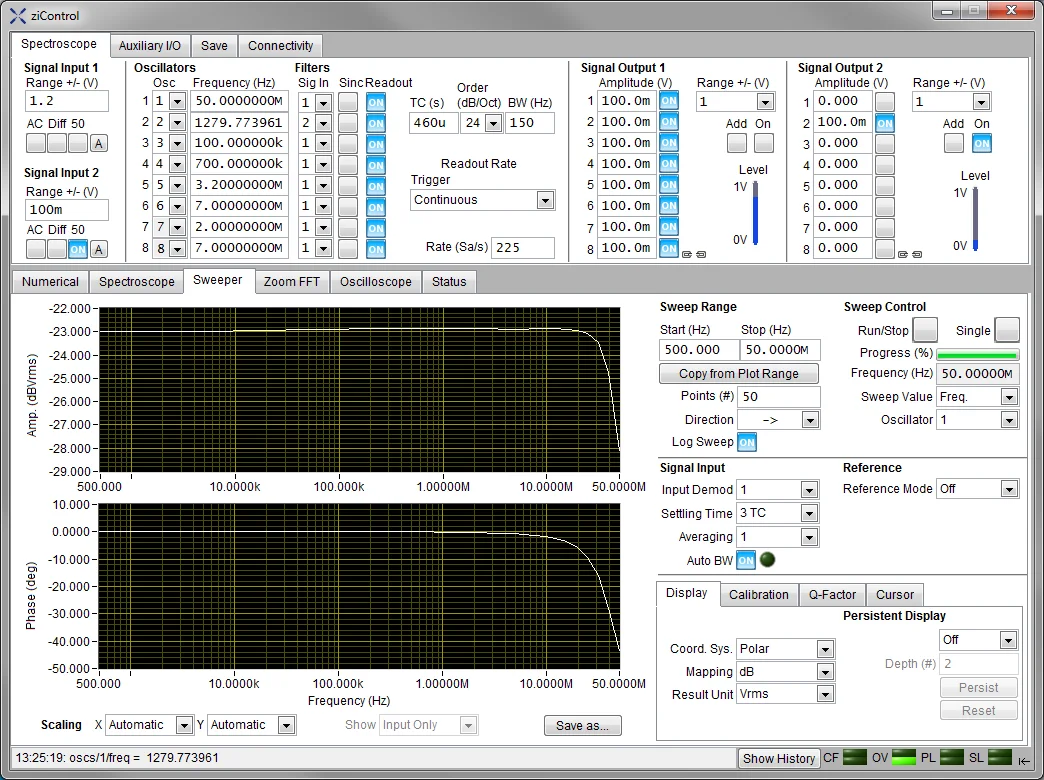Open X Scaling Automatic dropdown
This screenshot has width=1044, height=780.
pos(184,725)
